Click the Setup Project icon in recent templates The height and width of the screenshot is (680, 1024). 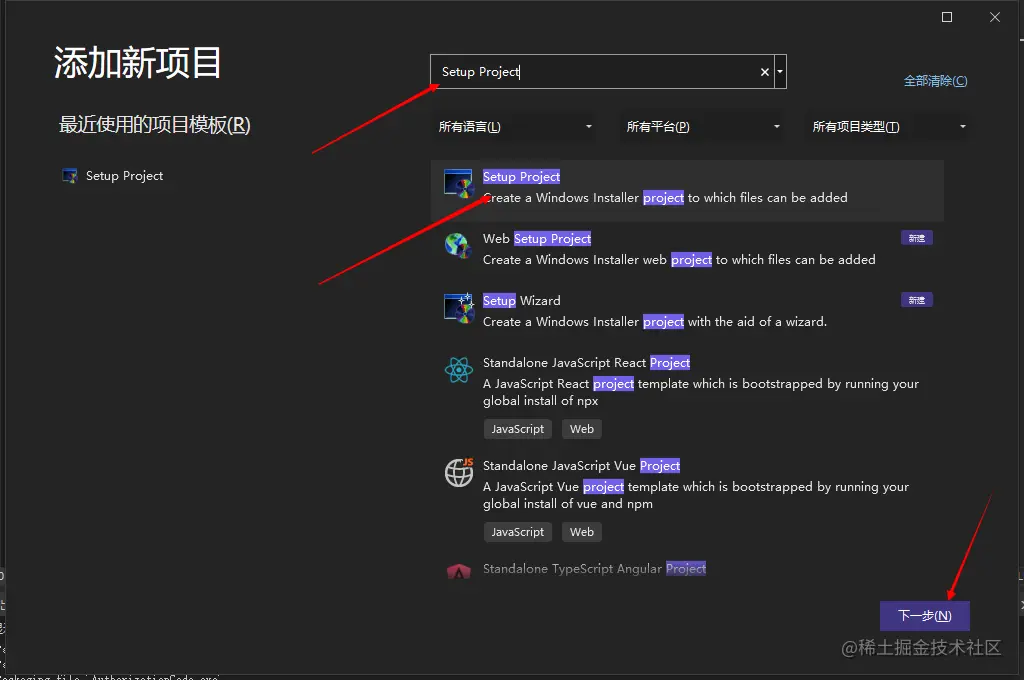tap(69, 175)
